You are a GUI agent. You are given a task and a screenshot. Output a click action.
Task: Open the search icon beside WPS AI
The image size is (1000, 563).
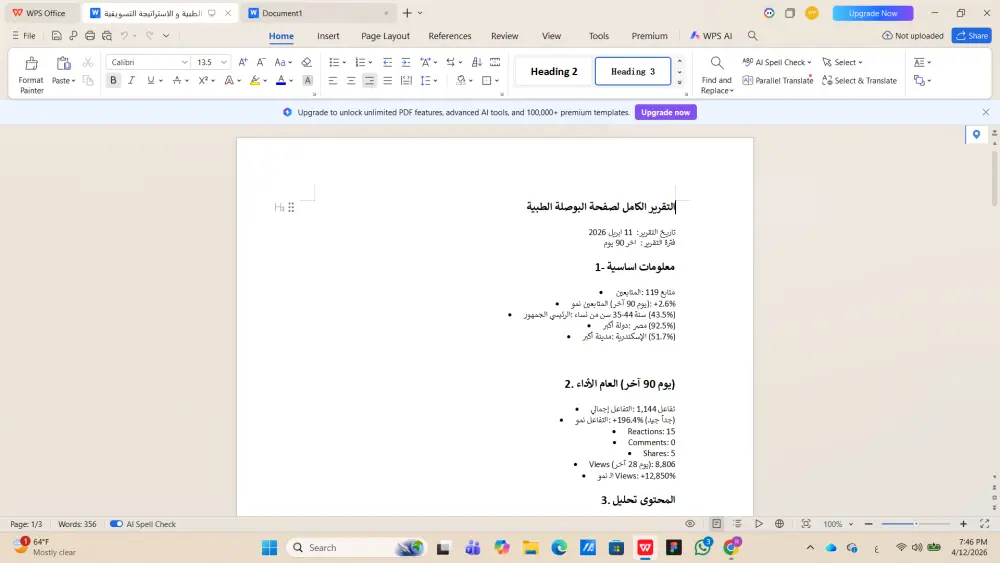[x=753, y=36]
